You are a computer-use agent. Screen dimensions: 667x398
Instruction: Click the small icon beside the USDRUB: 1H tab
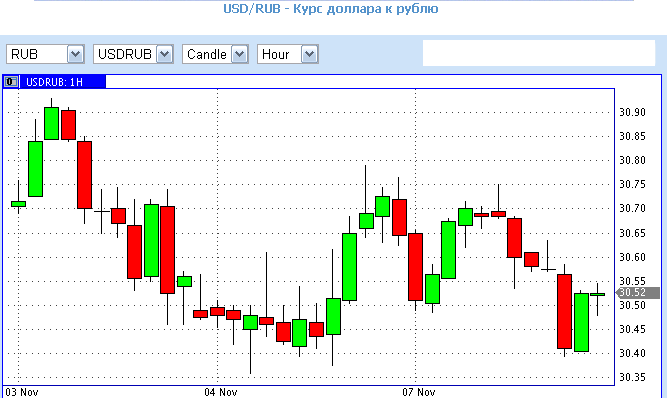pyautogui.click(x=11, y=82)
